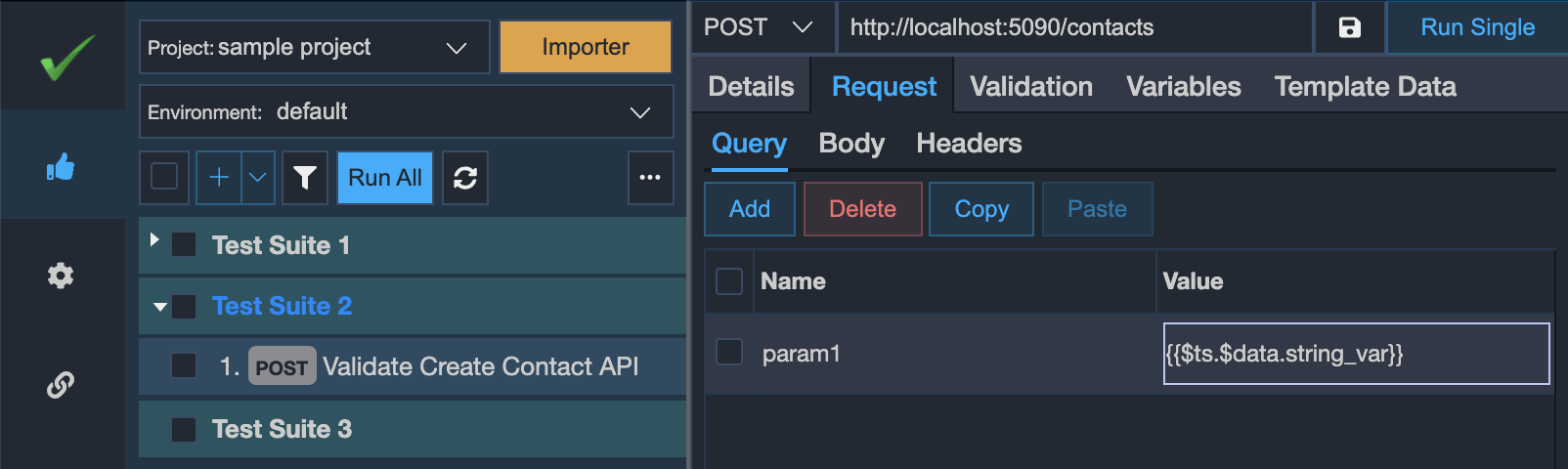Open the Body sub-tab

tap(851, 144)
